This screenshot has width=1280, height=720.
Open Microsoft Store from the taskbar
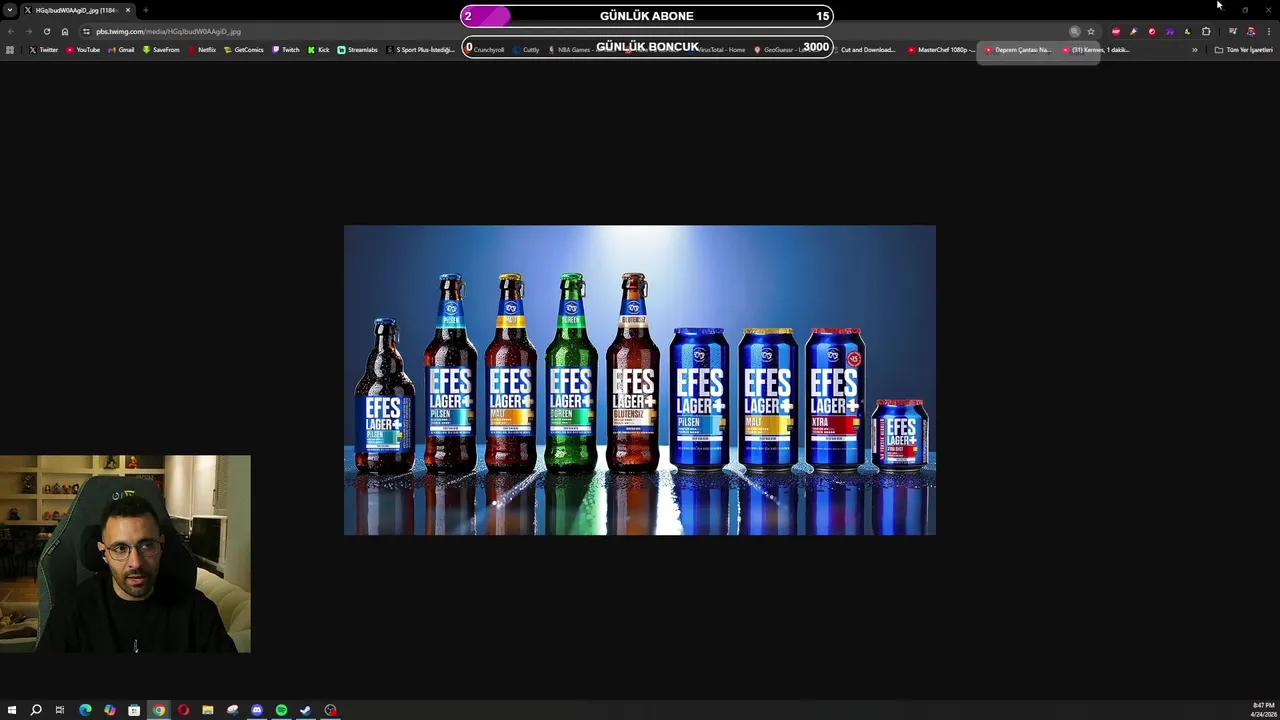pyautogui.click(x=134, y=710)
